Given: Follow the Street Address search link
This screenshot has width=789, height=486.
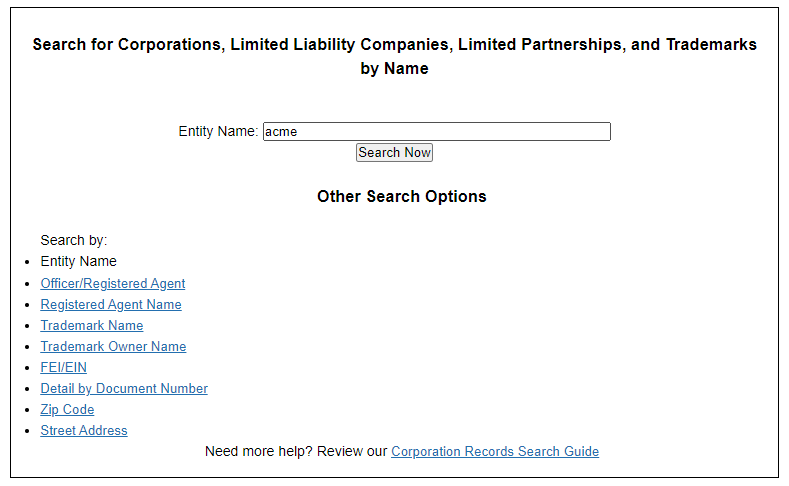Looking at the screenshot, I should [84, 430].
